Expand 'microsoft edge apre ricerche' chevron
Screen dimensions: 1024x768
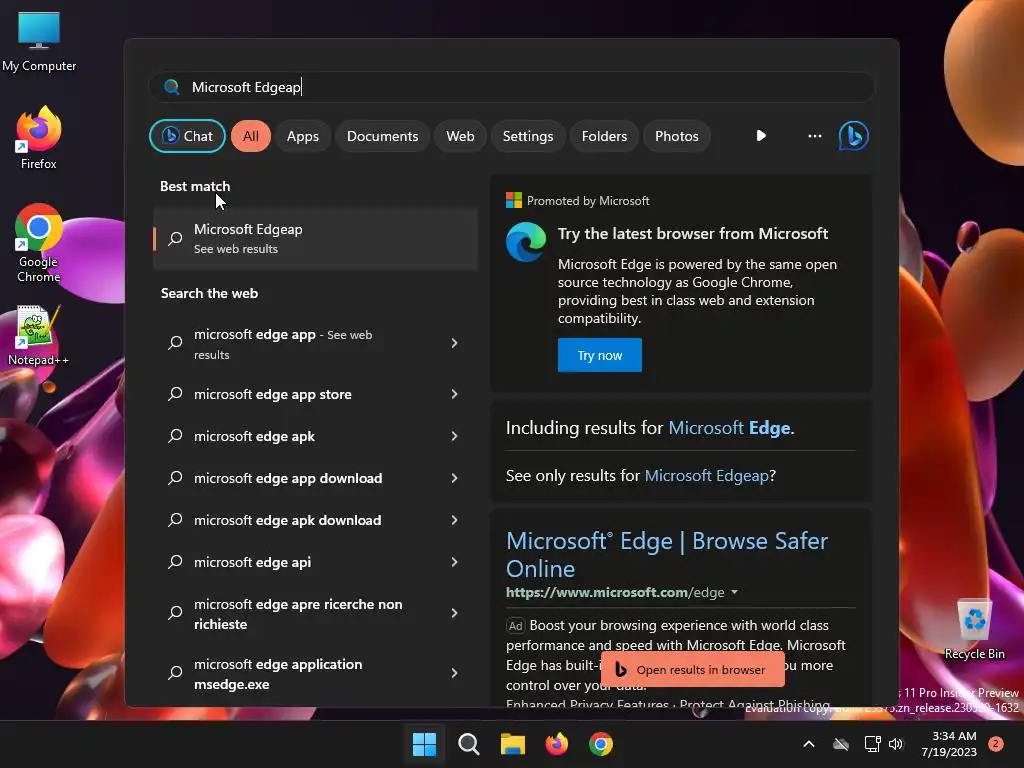click(x=455, y=613)
